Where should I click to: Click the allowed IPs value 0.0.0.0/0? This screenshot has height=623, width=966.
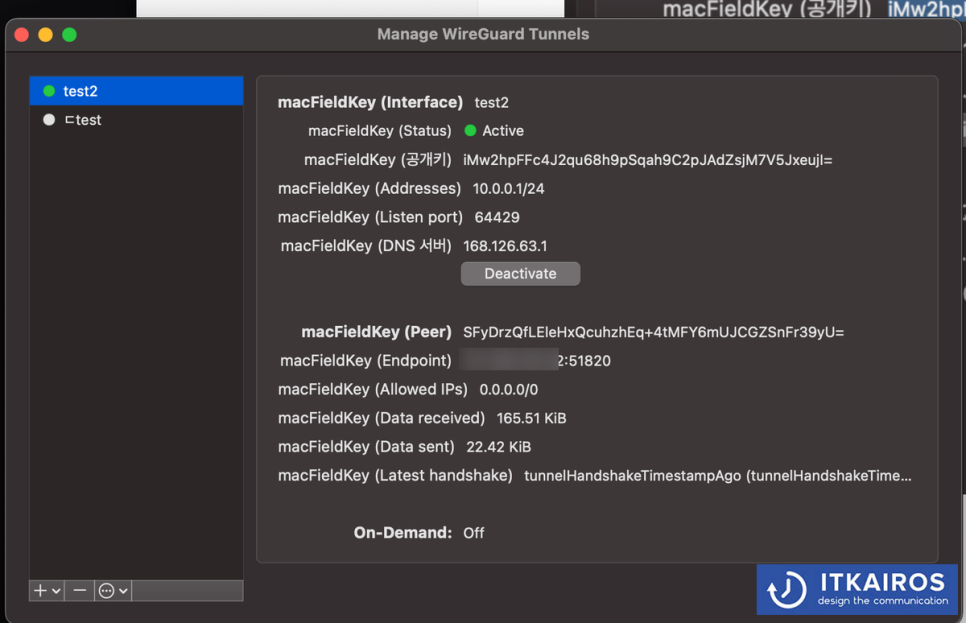click(508, 390)
